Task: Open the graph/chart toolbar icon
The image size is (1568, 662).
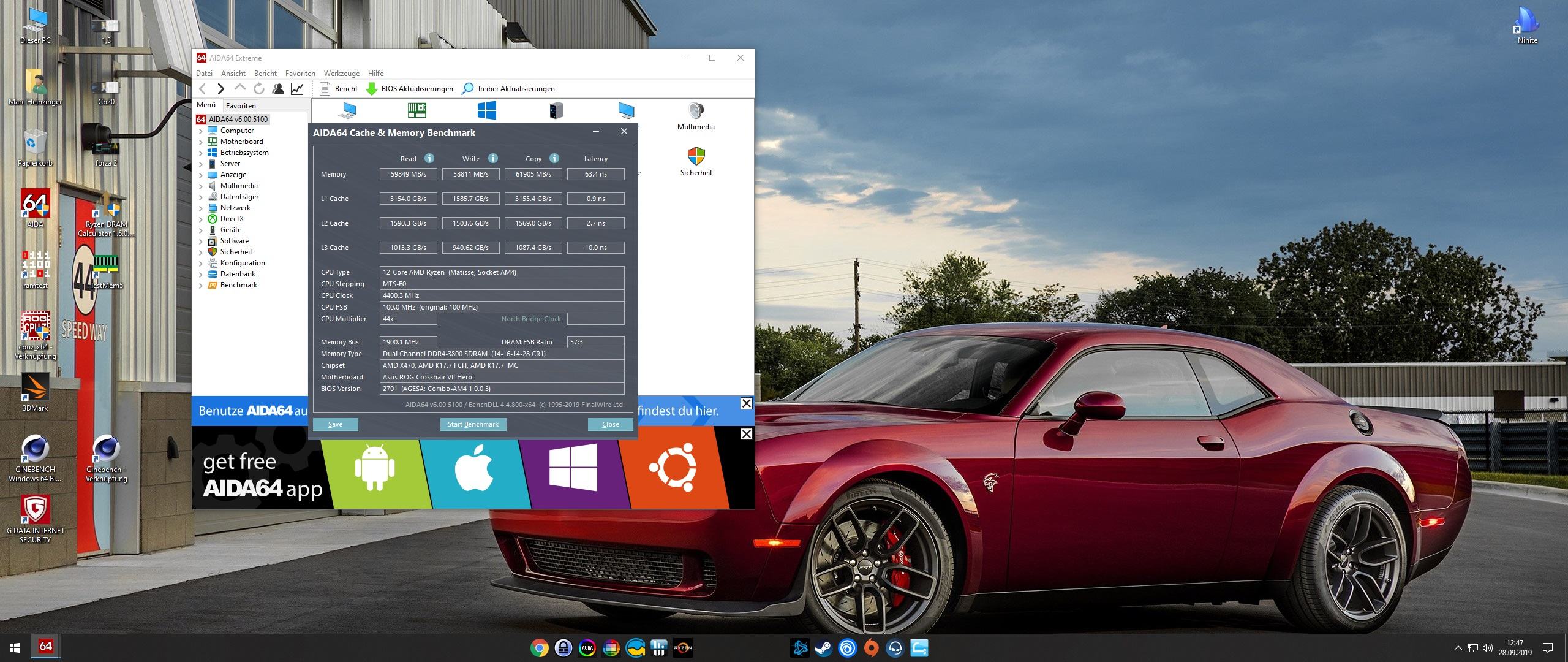Action: click(297, 89)
